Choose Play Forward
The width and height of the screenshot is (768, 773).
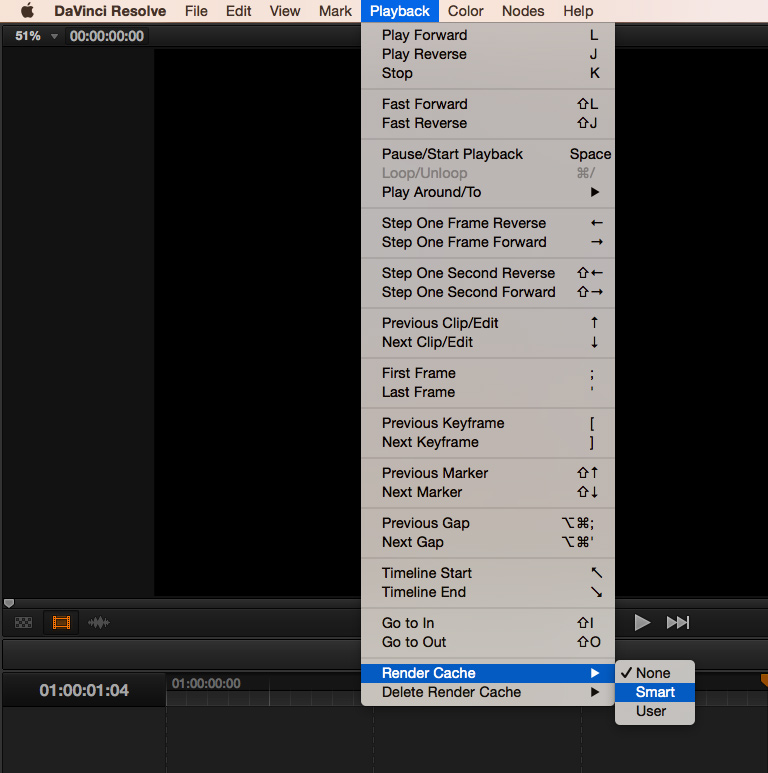[488, 35]
